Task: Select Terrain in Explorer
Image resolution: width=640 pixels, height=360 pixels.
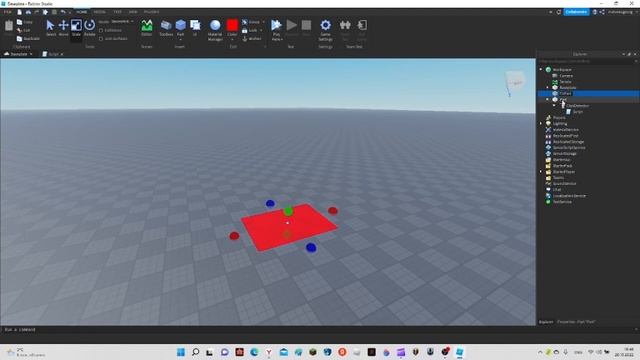Action: pyautogui.click(x=565, y=82)
